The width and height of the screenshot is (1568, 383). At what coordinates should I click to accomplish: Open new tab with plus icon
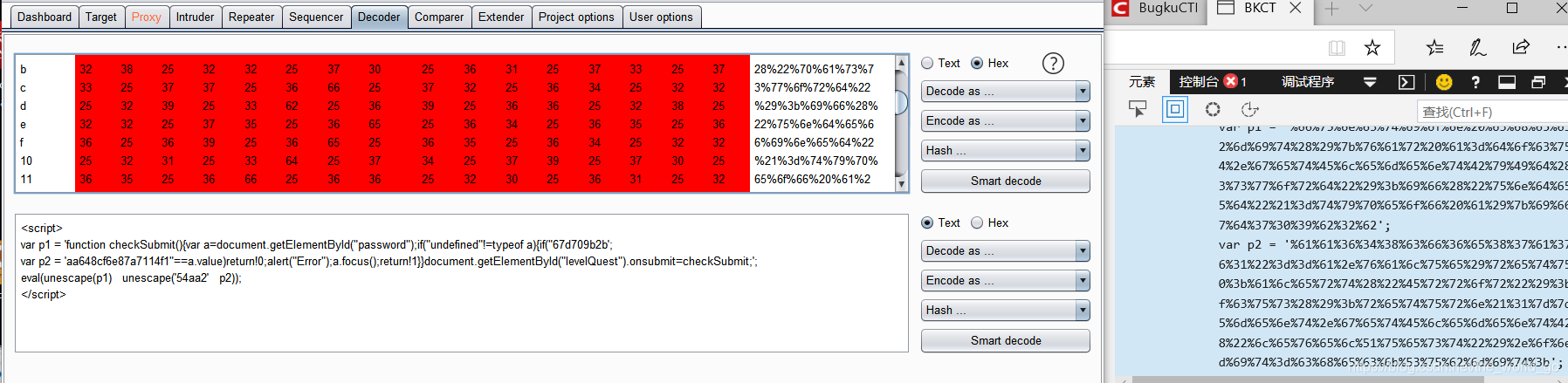pyautogui.click(x=1331, y=9)
